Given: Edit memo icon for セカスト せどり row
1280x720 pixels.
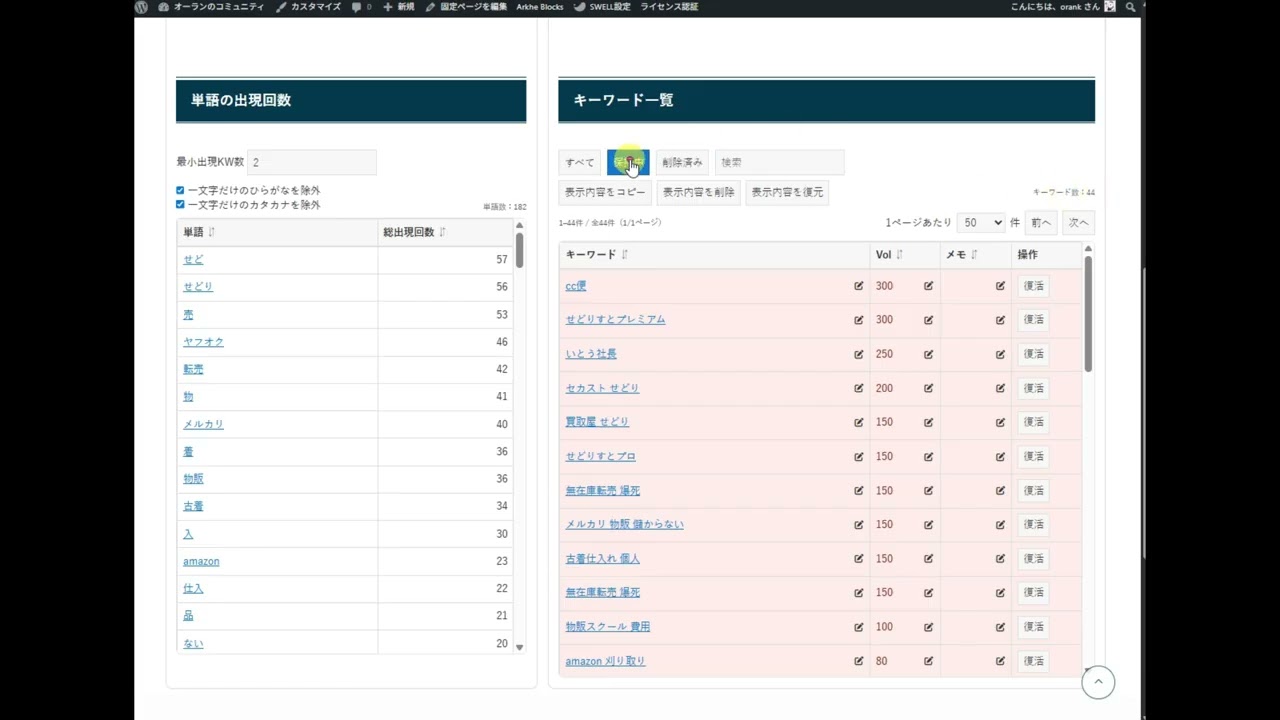Looking at the screenshot, I should click(1000, 388).
